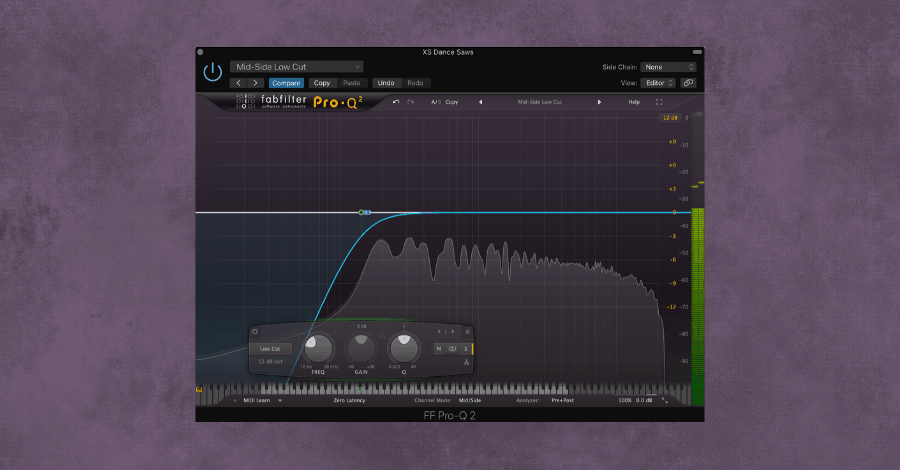This screenshot has height=470, width=900.
Task: Go to previous preset in plug-in header
Action: [239, 83]
